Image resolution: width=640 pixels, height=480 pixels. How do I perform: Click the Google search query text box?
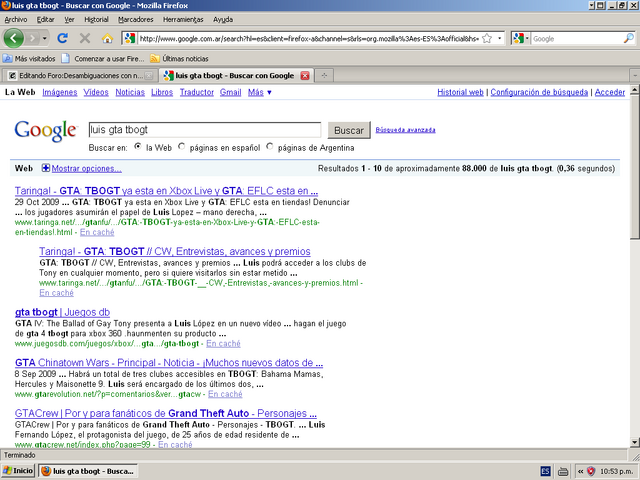(205, 130)
